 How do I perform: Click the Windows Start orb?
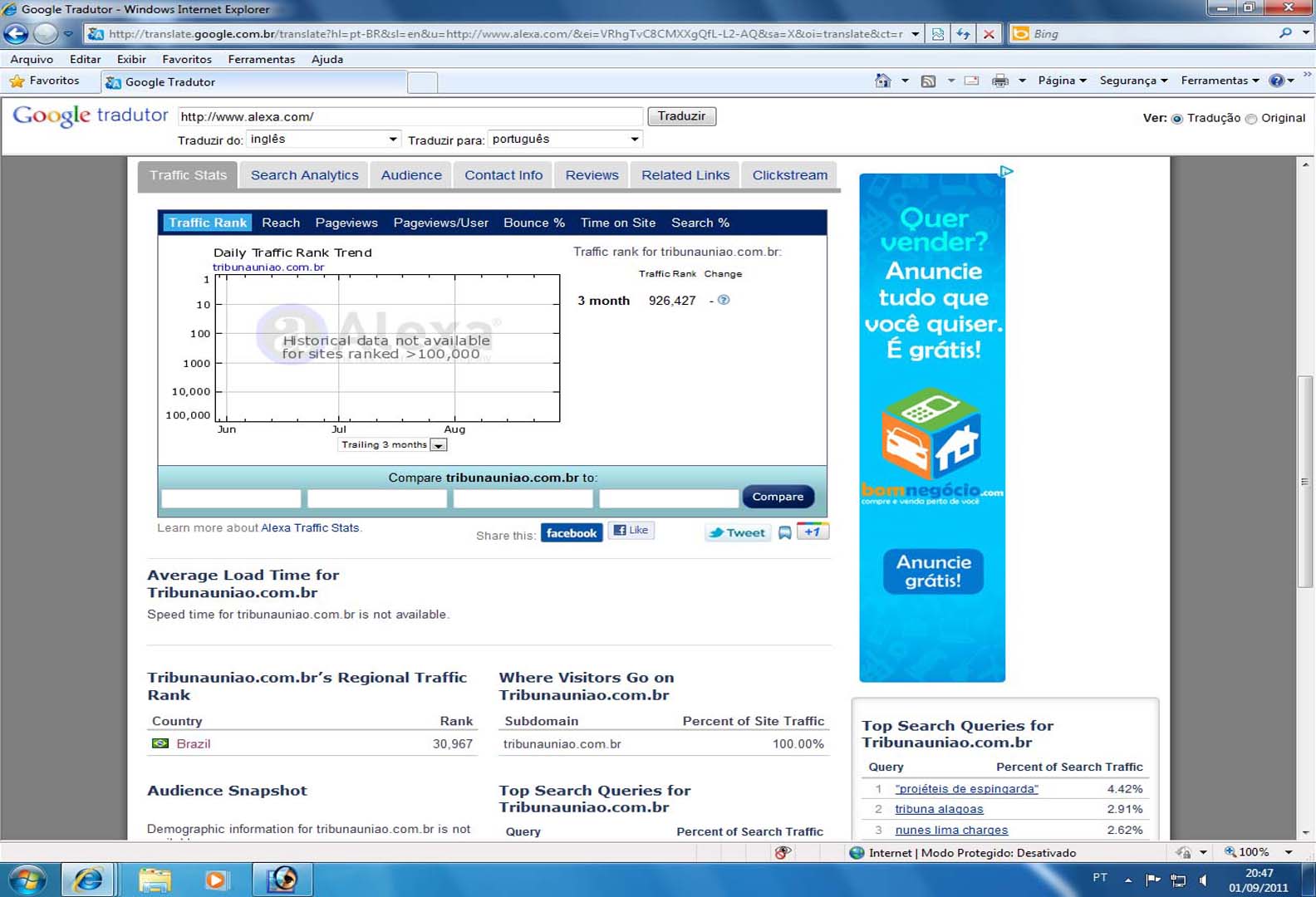[26, 879]
